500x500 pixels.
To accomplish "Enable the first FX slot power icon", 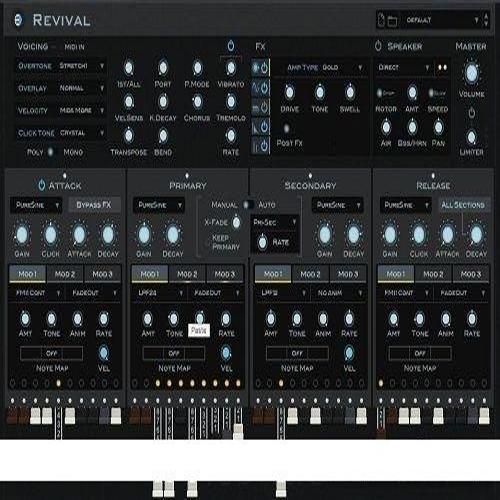I will (264, 68).
